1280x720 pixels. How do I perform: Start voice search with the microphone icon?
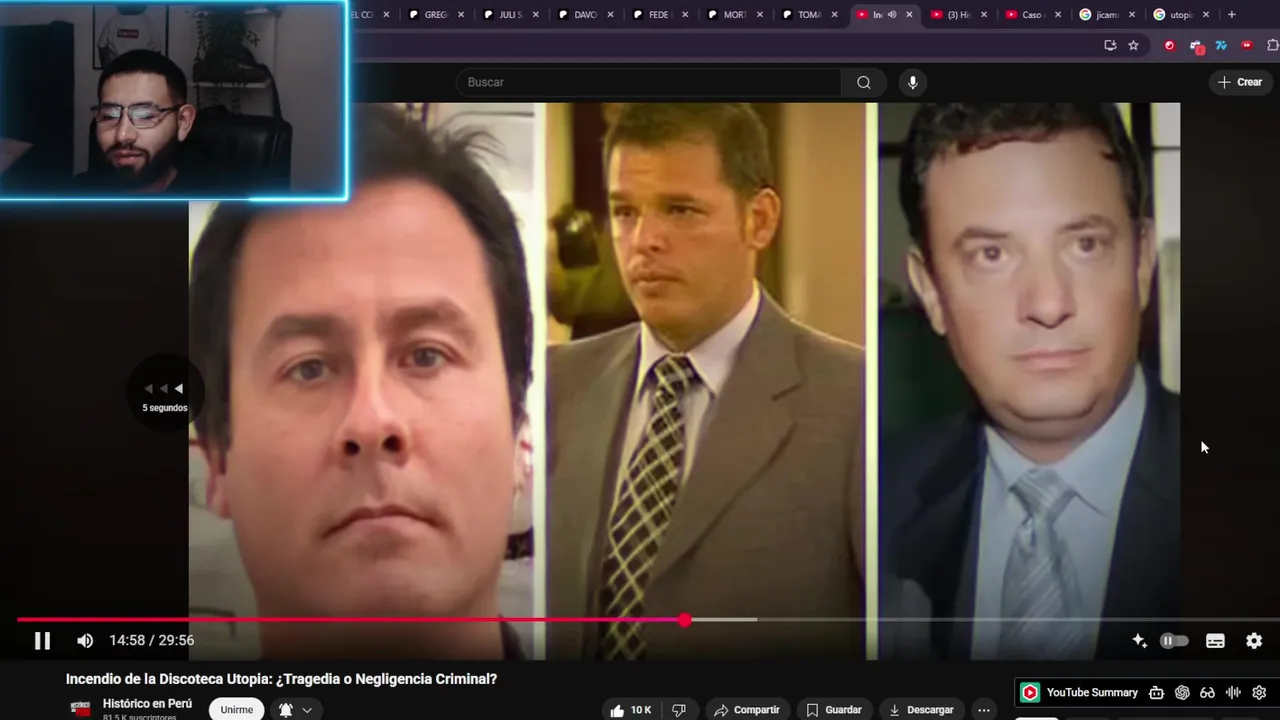point(912,82)
